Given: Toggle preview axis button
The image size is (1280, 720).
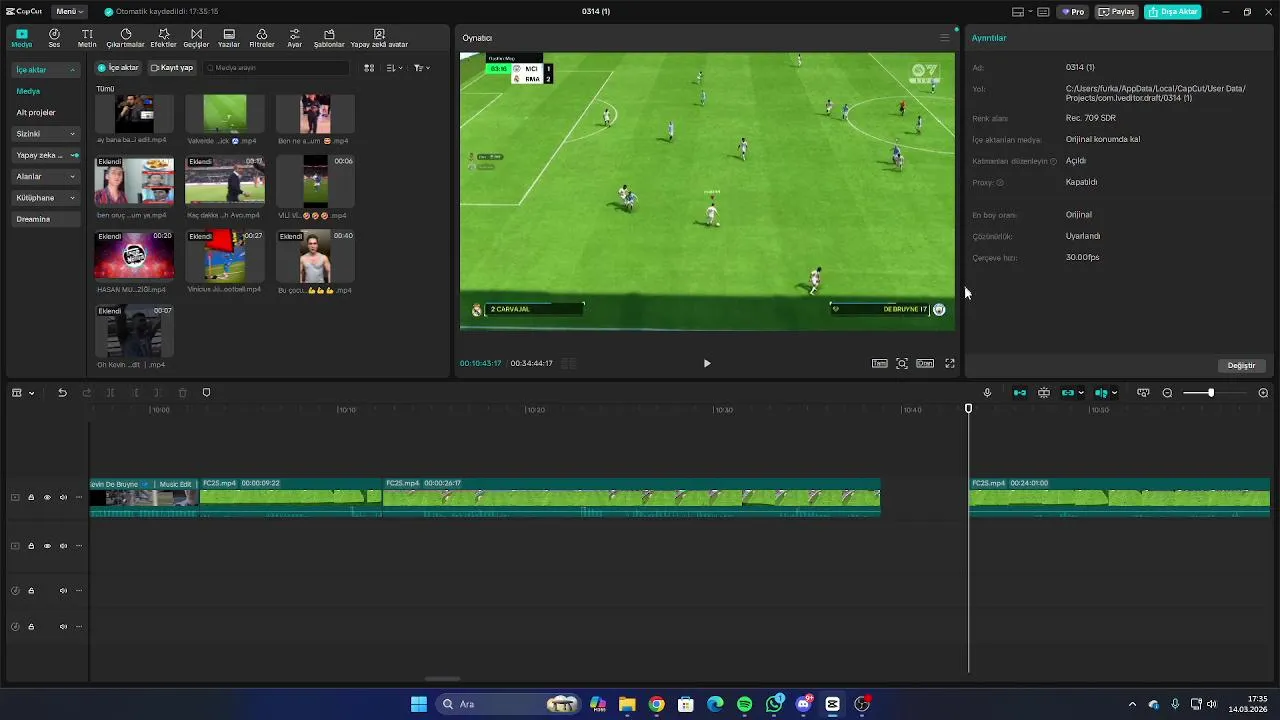Looking at the screenshot, I should (x=1101, y=393).
